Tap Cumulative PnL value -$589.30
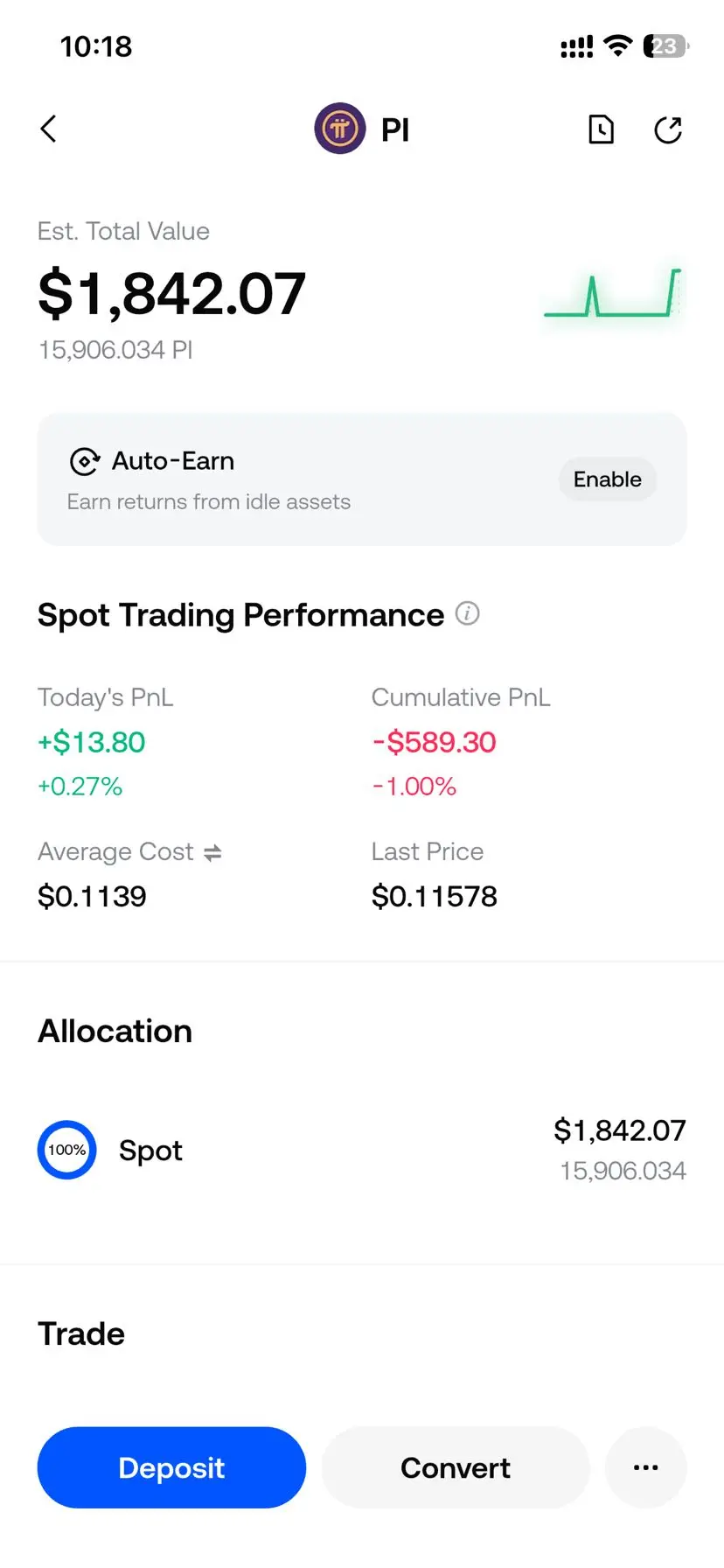 [434, 742]
